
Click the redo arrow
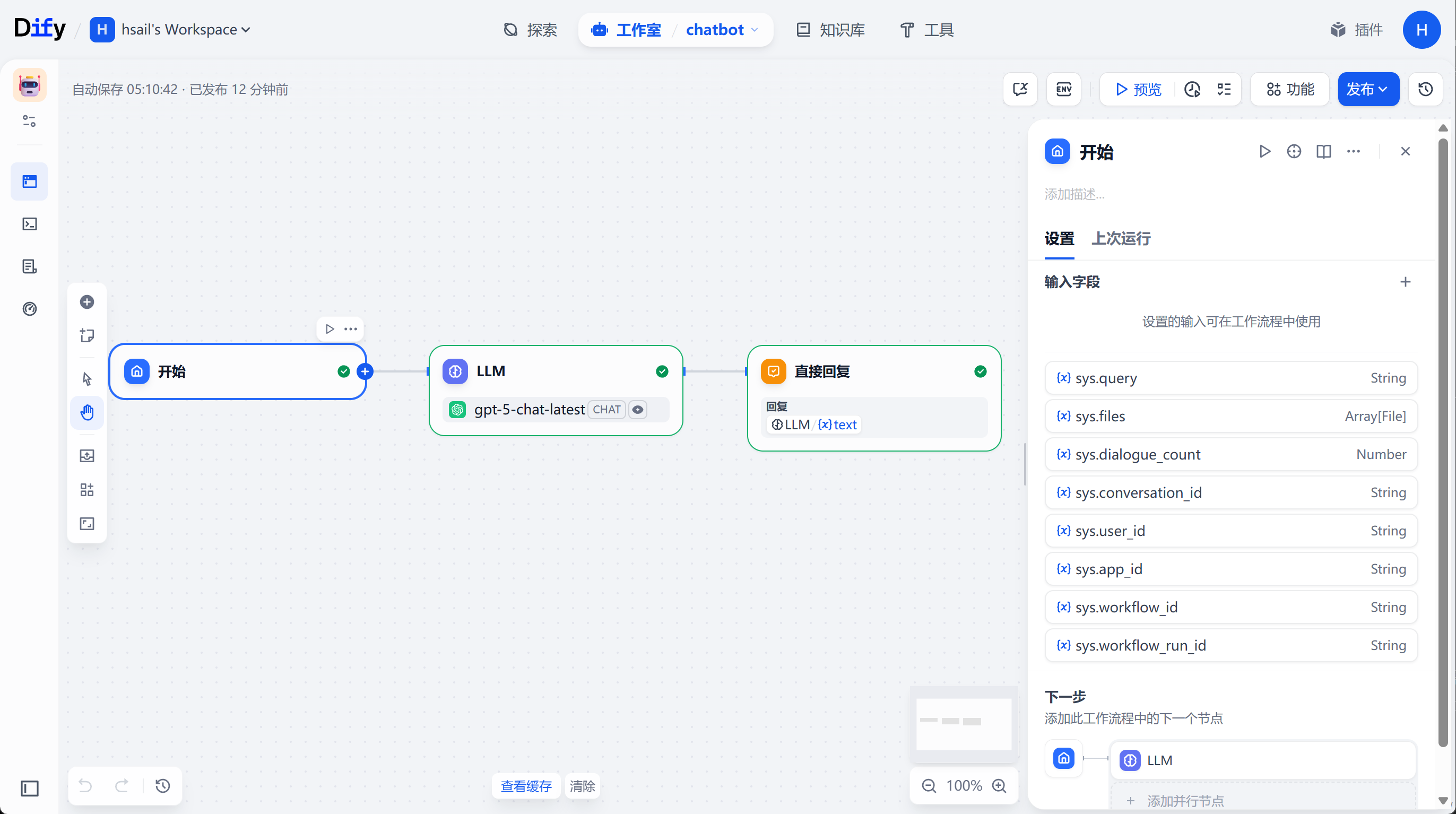122,786
